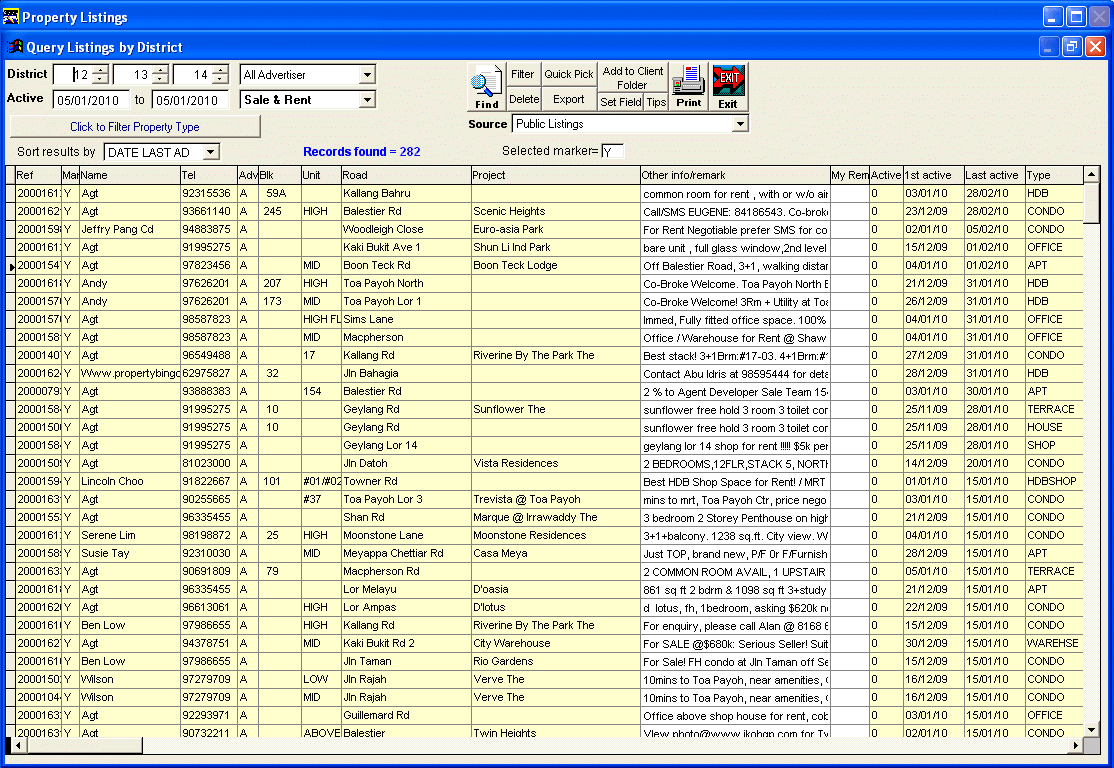The height and width of the screenshot is (768, 1114).
Task: Click the Twin Heights project cell
Action: click(x=556, y=732)
